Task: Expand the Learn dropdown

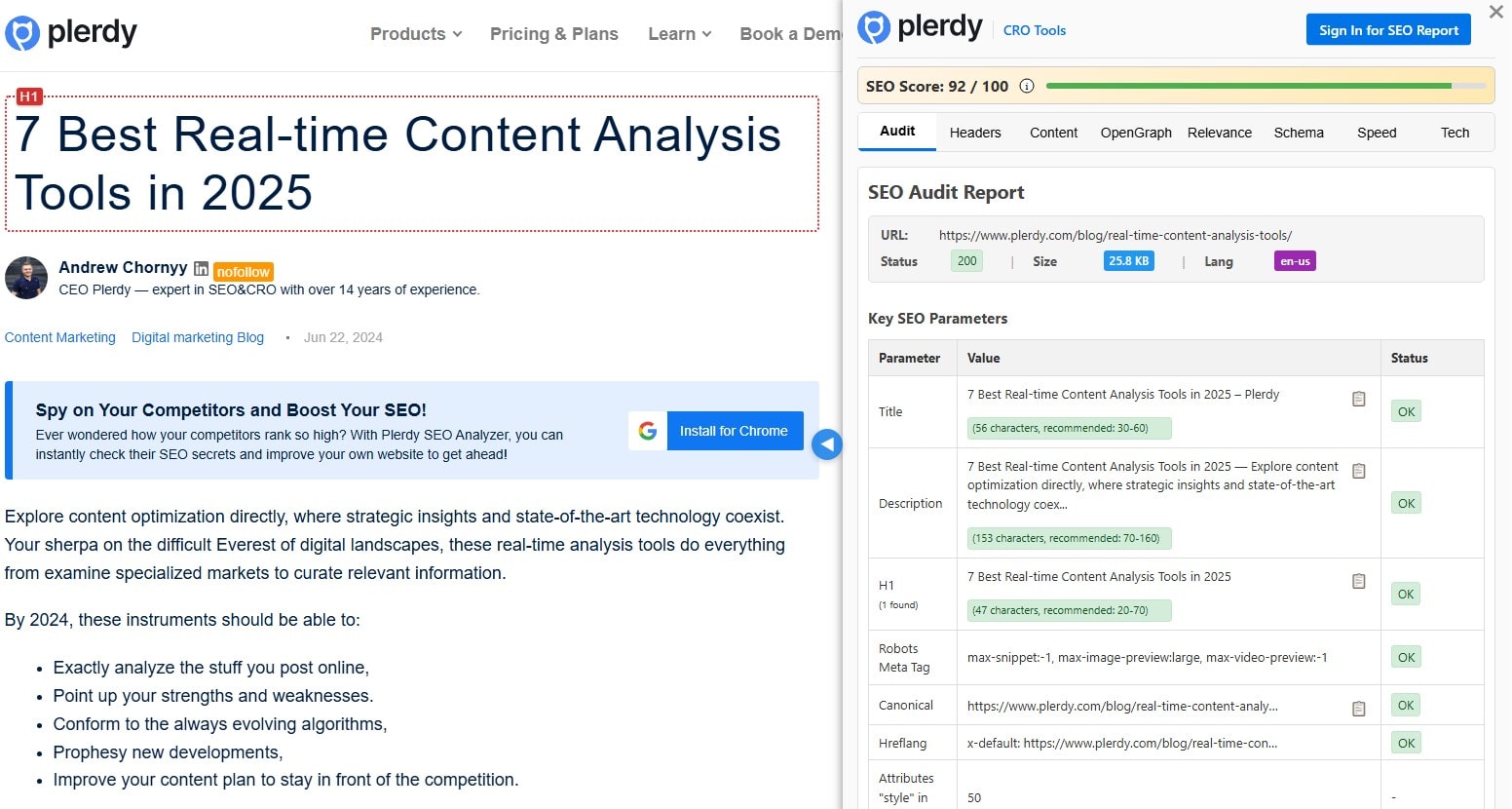Action: pyautogui.click(x=679, y=33)
